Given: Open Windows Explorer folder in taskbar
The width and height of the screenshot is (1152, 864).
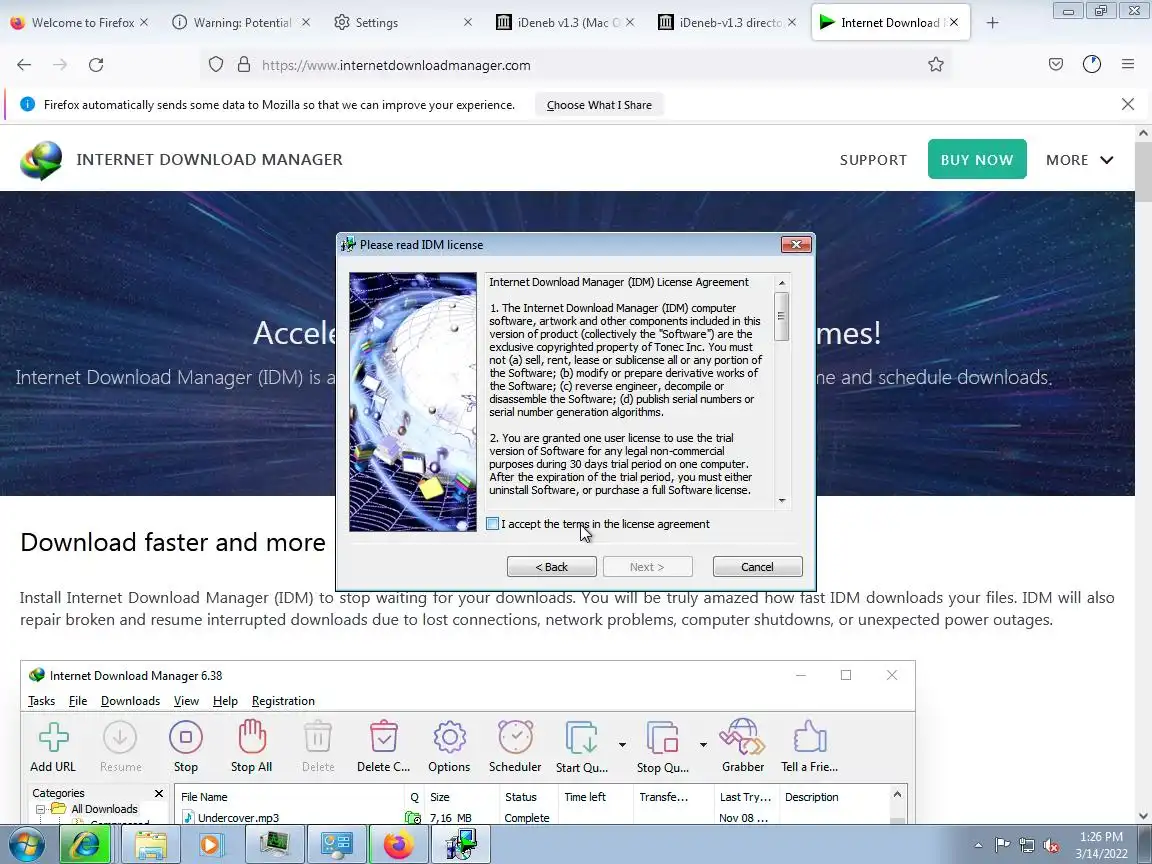Looking at the screenshot, I should (151, 845).
